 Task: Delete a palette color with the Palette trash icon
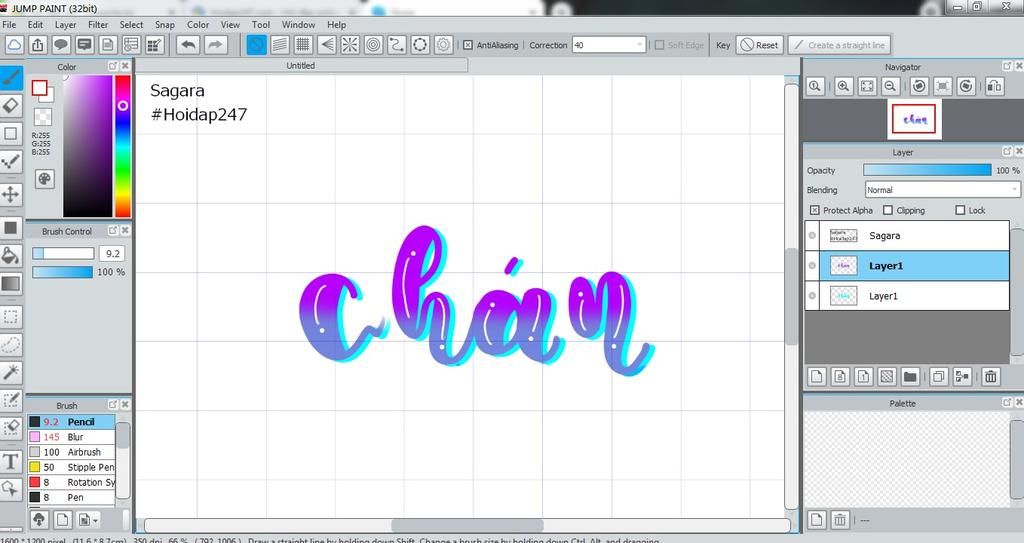(840, 520)
